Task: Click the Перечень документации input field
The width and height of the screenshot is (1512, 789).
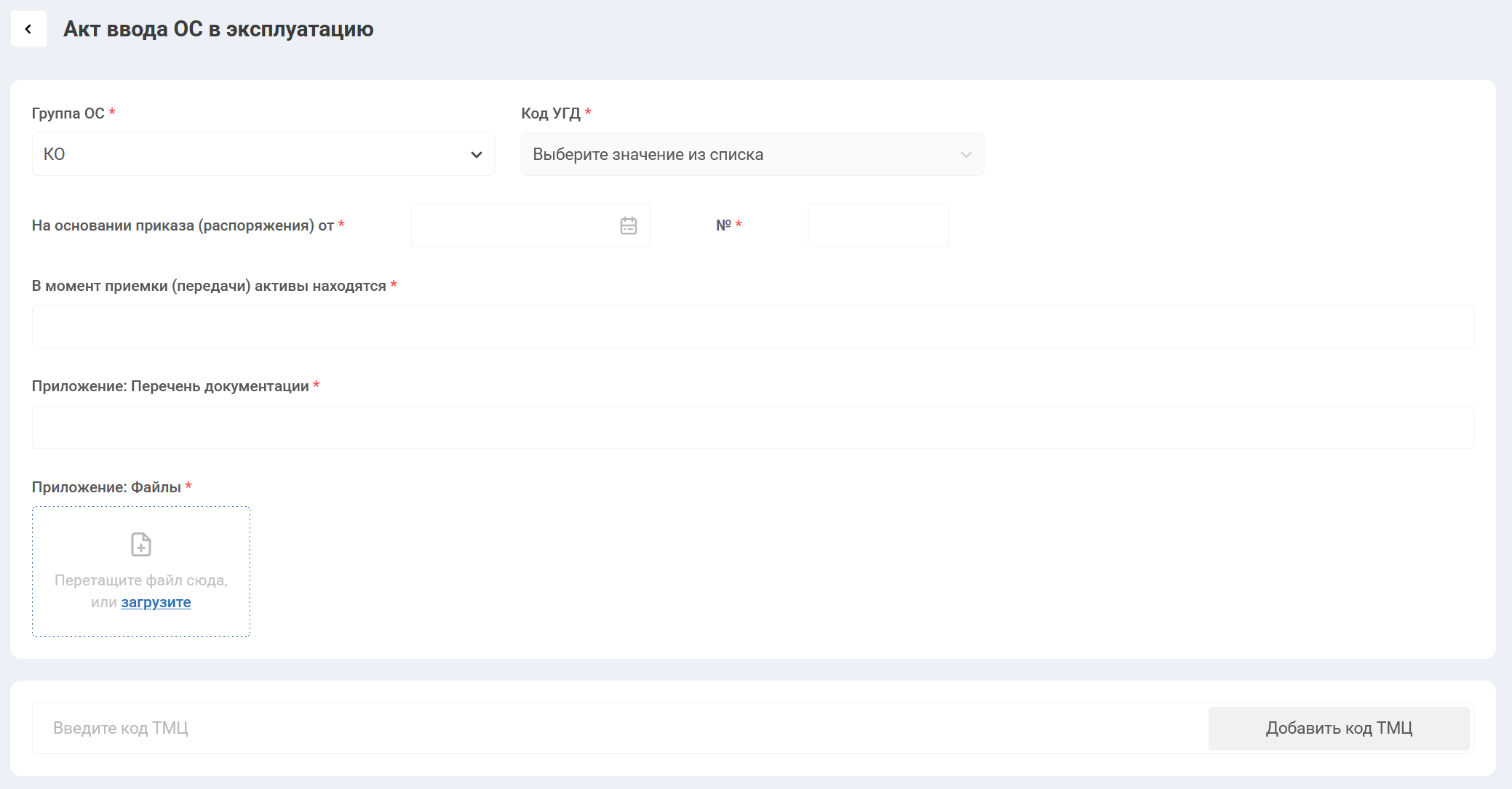Action: (x=752, y=427)
